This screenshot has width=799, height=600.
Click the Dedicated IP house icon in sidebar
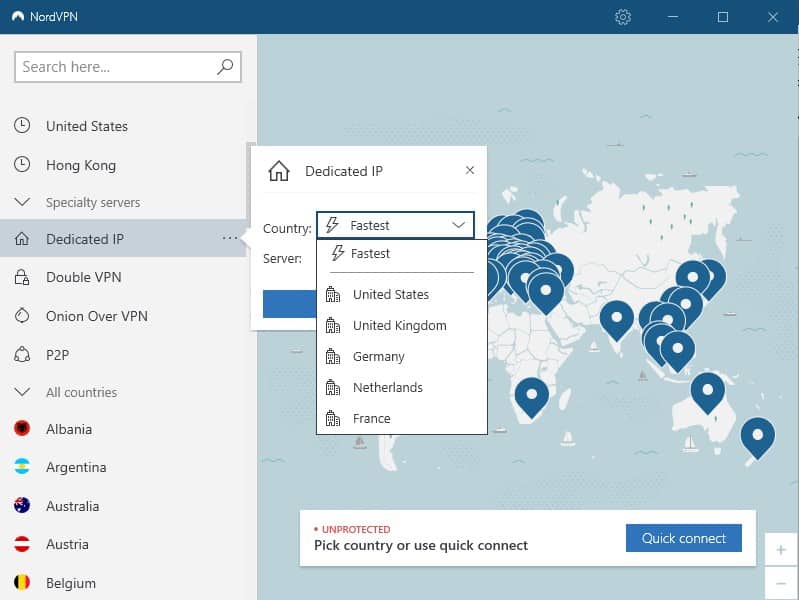[x=22, y=239]
